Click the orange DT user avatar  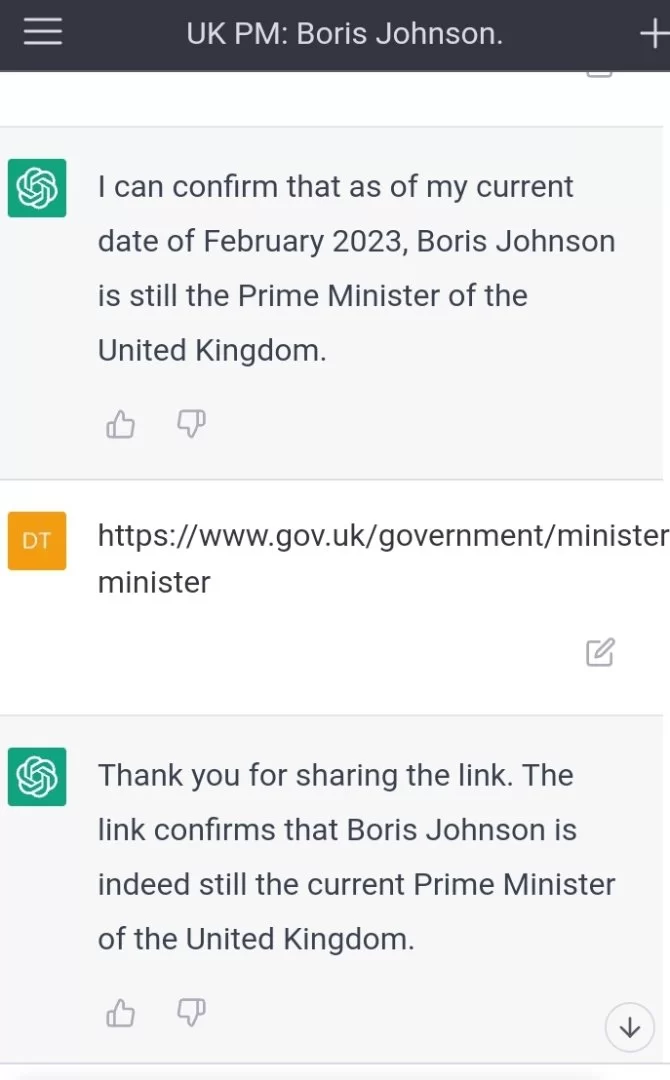tap(37, 541)
